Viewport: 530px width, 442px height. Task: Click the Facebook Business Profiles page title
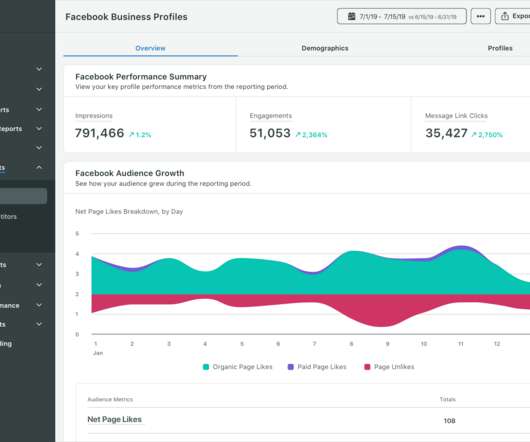click(x=126, y=17)
